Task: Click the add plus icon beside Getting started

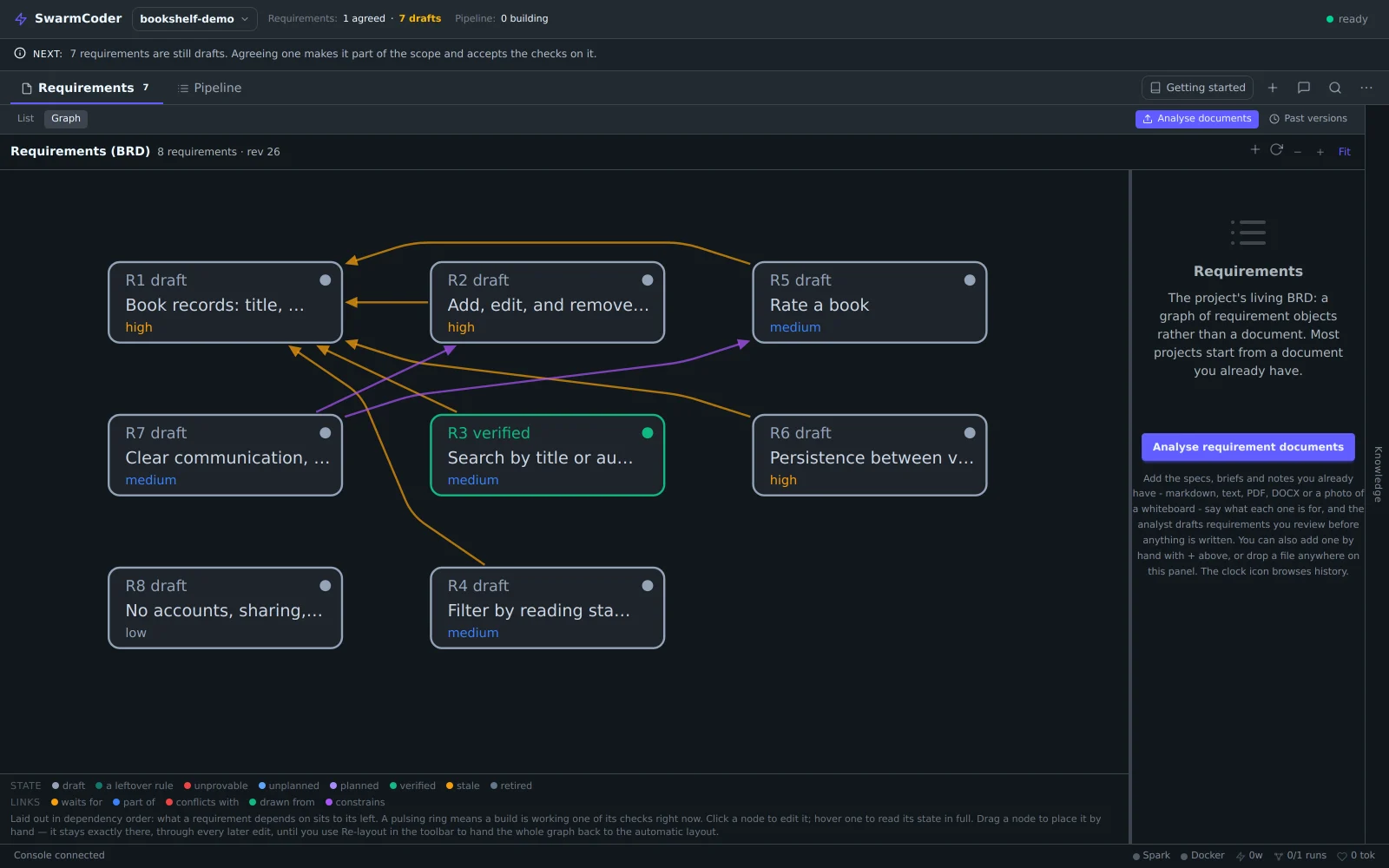Action: point(1273,88)
